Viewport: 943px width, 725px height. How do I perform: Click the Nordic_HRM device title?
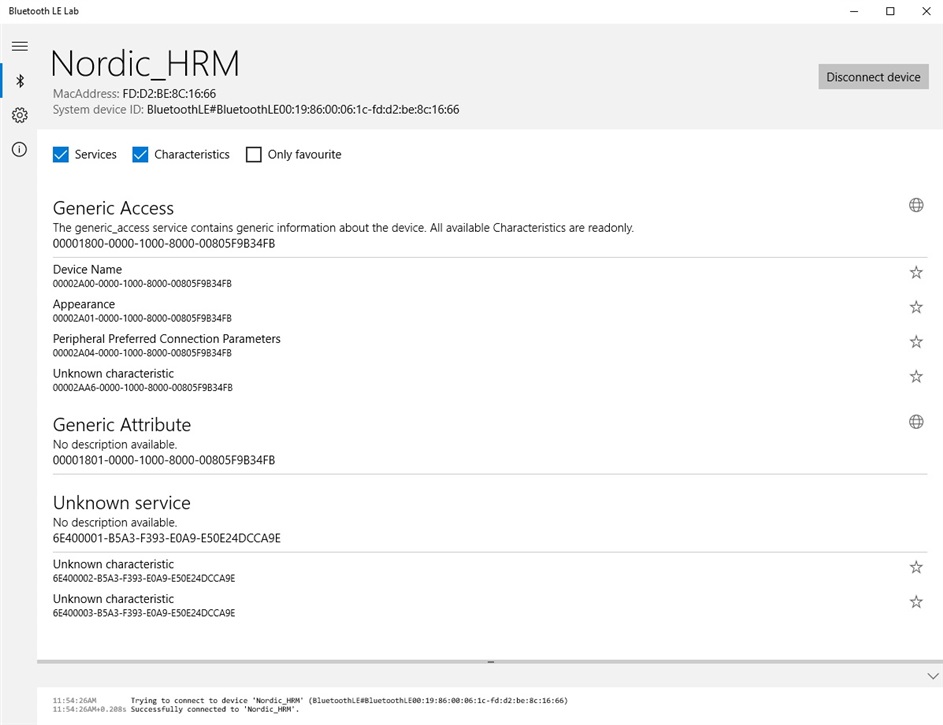click(x=145, y=64)
